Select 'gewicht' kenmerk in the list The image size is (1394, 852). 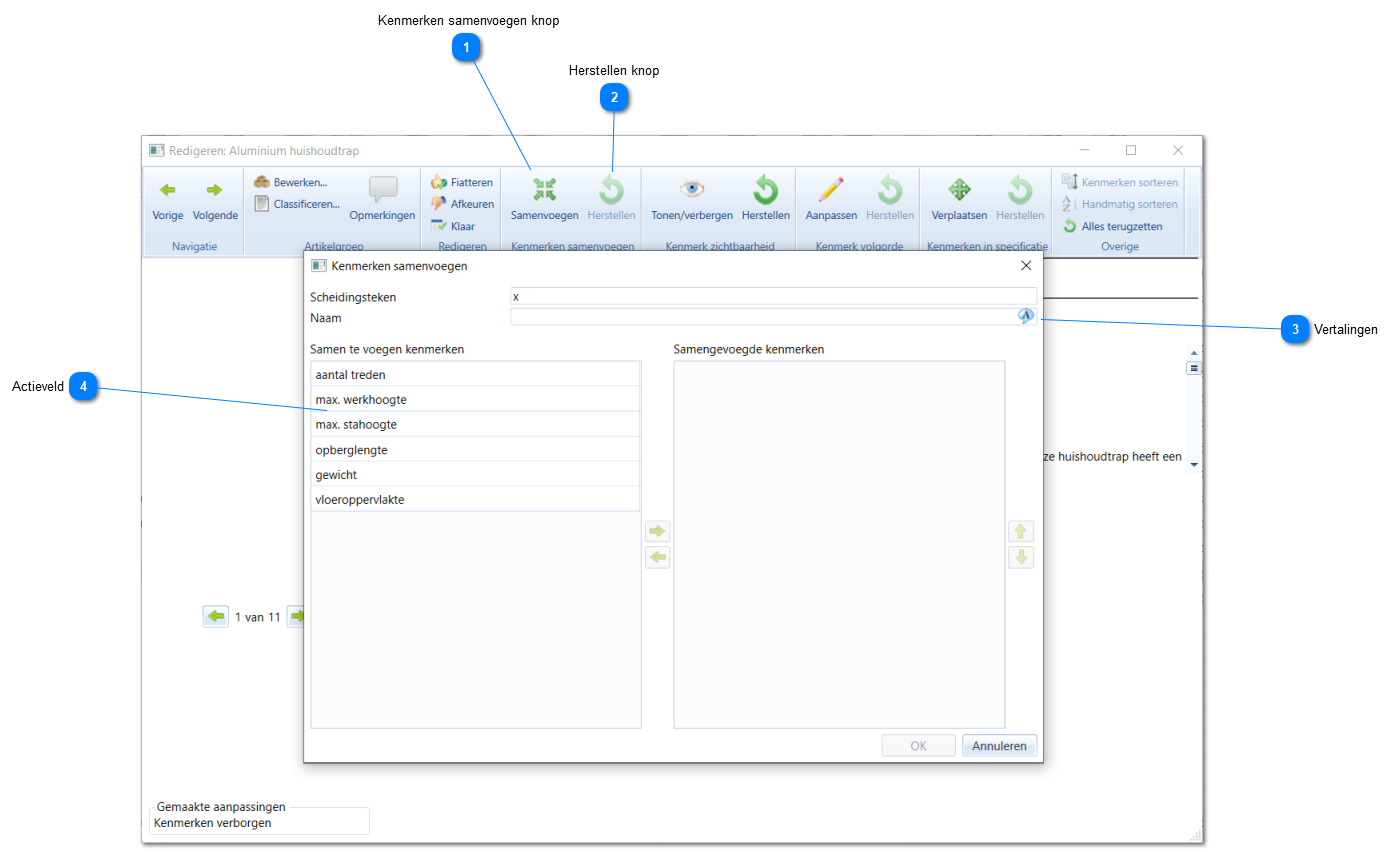pyautogui.click(x=475, y=474)
